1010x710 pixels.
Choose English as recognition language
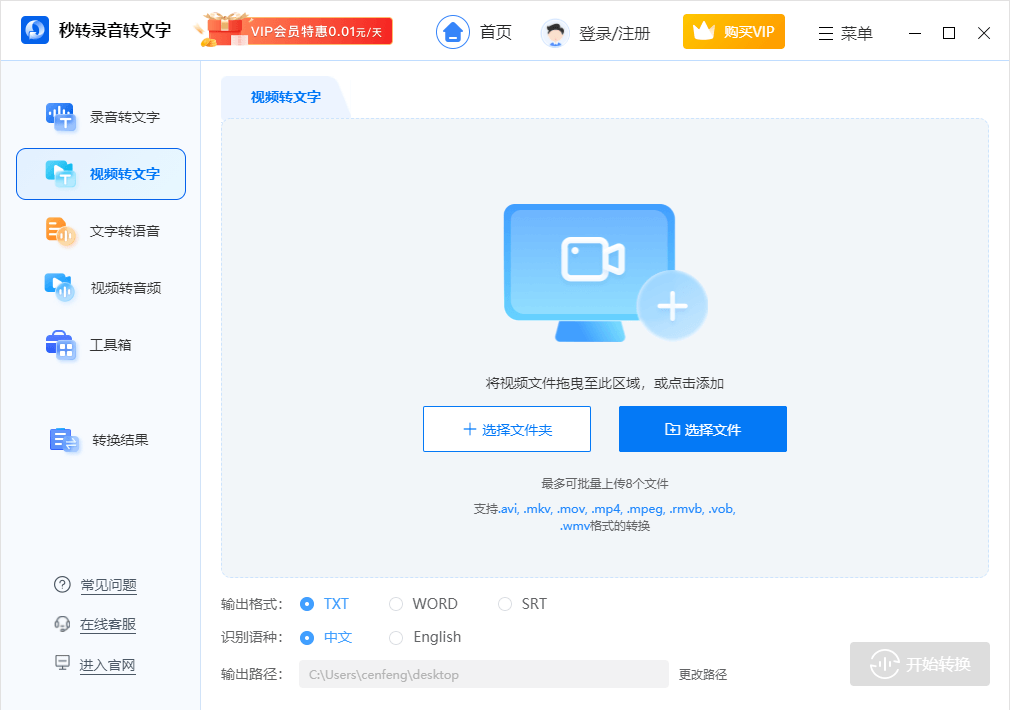tap(395, 637)
